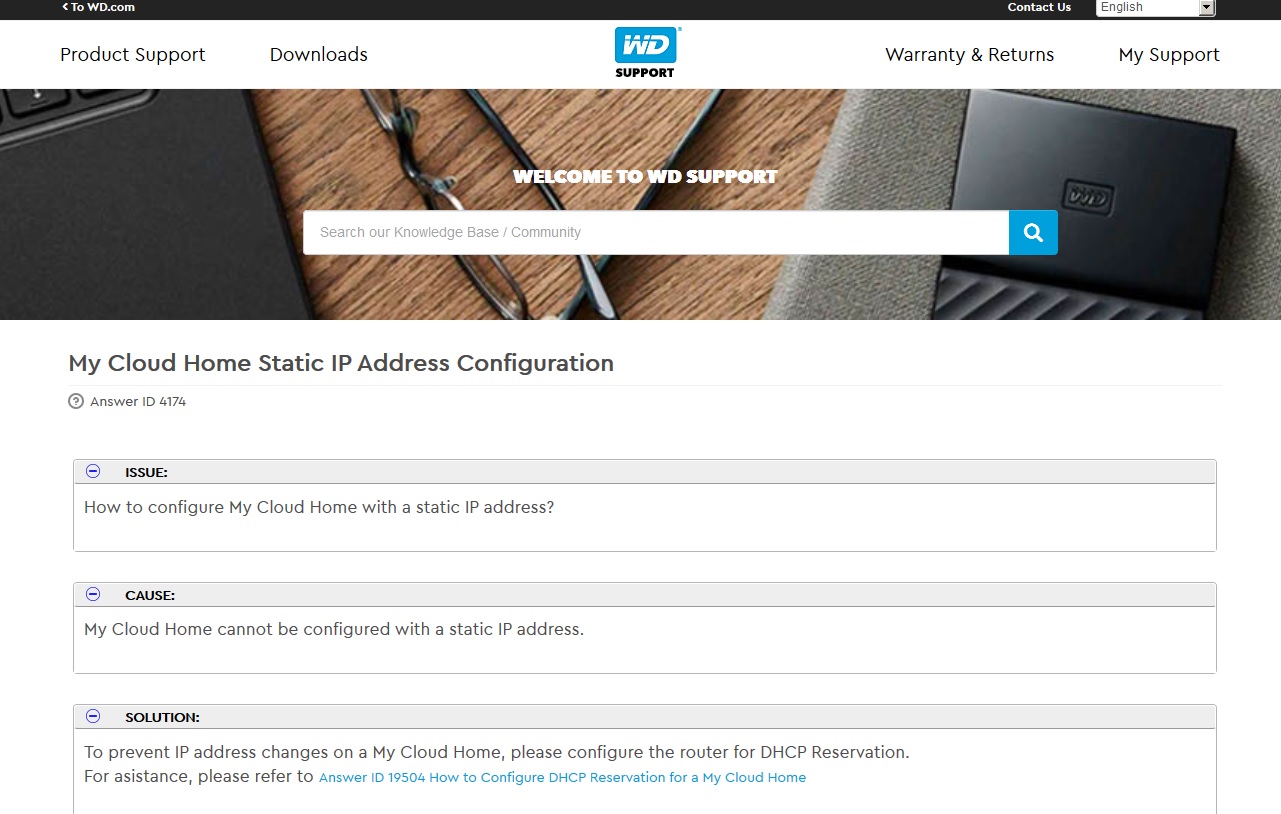Viewport: 1281px width, 814px height.
Task: Open the My Support menu
Action: click(x=1169, y=55)
